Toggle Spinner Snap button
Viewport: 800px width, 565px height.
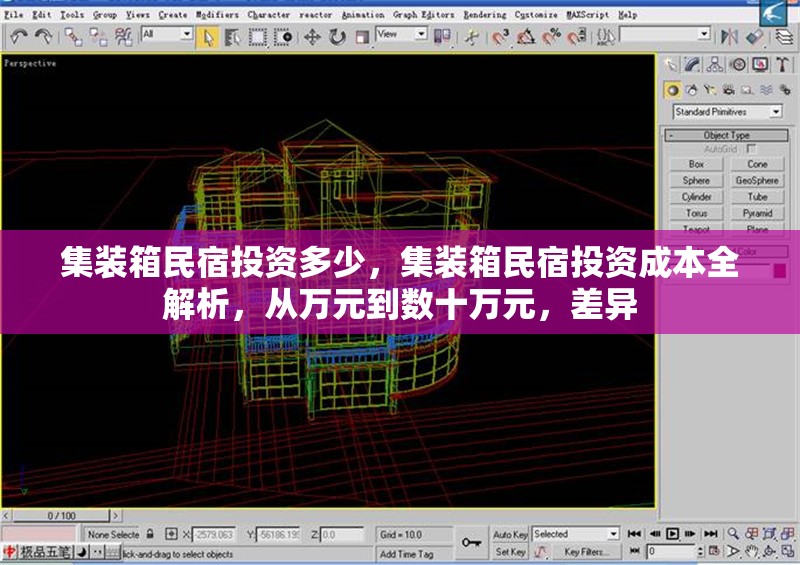577,37
